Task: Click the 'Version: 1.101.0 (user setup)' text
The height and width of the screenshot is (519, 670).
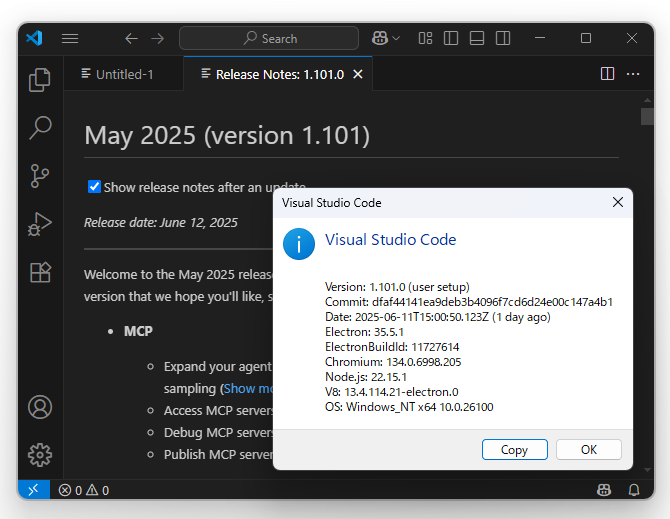Action: point(397,287)
